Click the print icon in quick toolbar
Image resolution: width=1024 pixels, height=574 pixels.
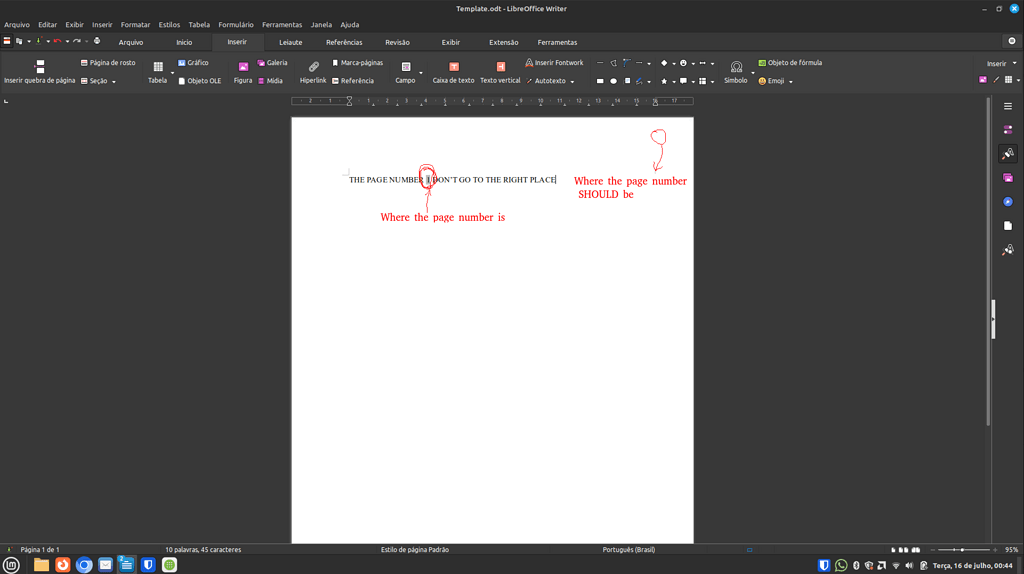point(97,41)
